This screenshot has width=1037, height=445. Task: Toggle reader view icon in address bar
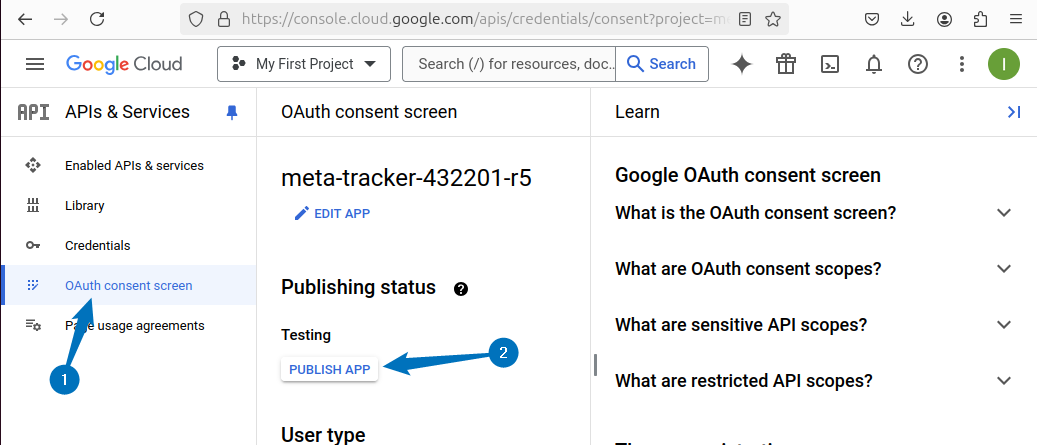click(x=745, y=19)
